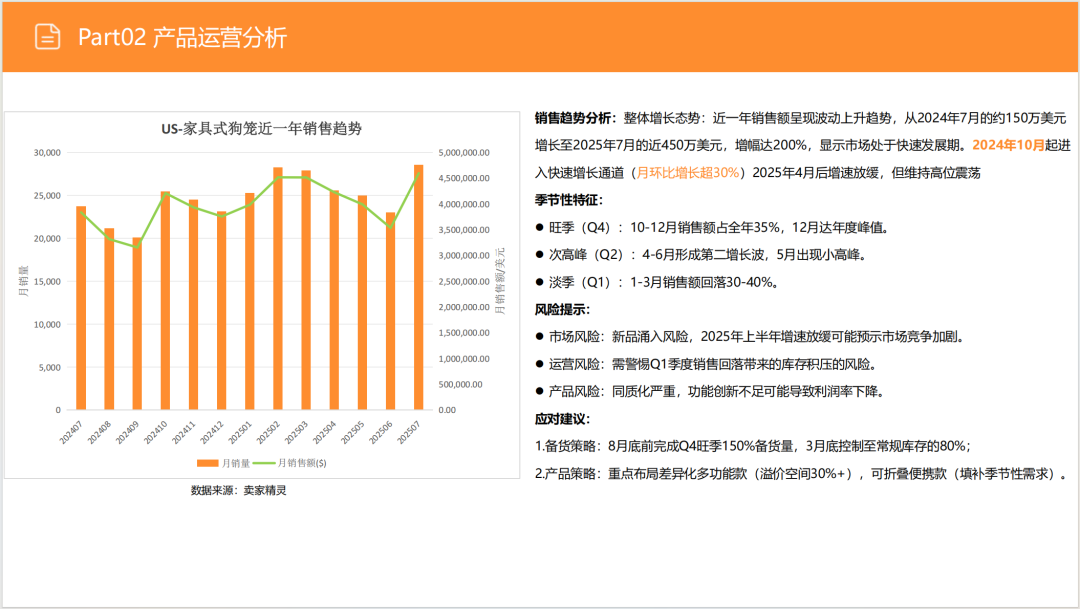The width and height of the screenshot is (1080, 609).
Task: Click the '运营风险' bullet line
Action: (707, 364)
